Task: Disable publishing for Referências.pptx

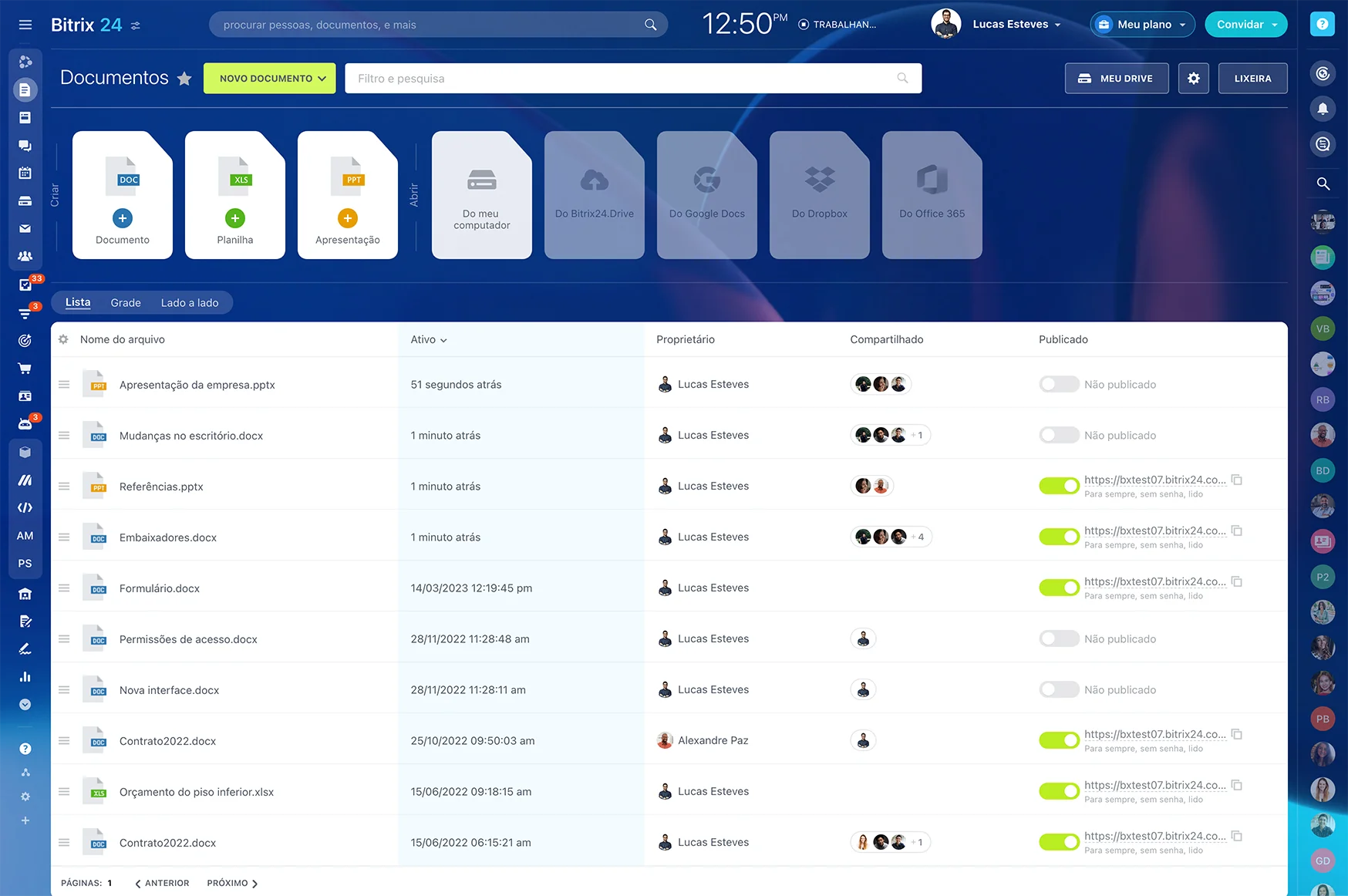Action: pyautogui.click(x=1059, y=486)
